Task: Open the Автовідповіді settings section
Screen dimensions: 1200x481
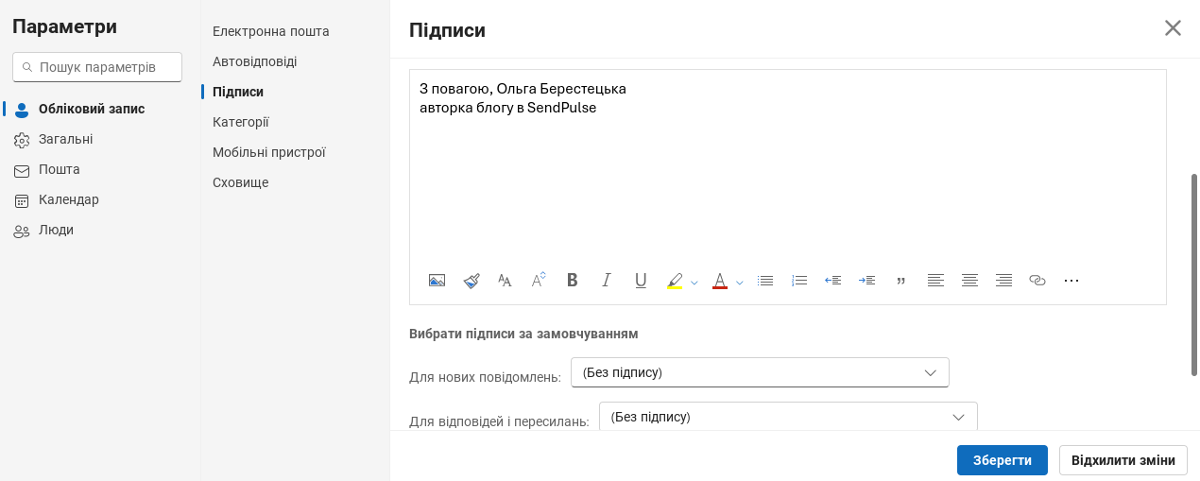Action: pos(255,61)
